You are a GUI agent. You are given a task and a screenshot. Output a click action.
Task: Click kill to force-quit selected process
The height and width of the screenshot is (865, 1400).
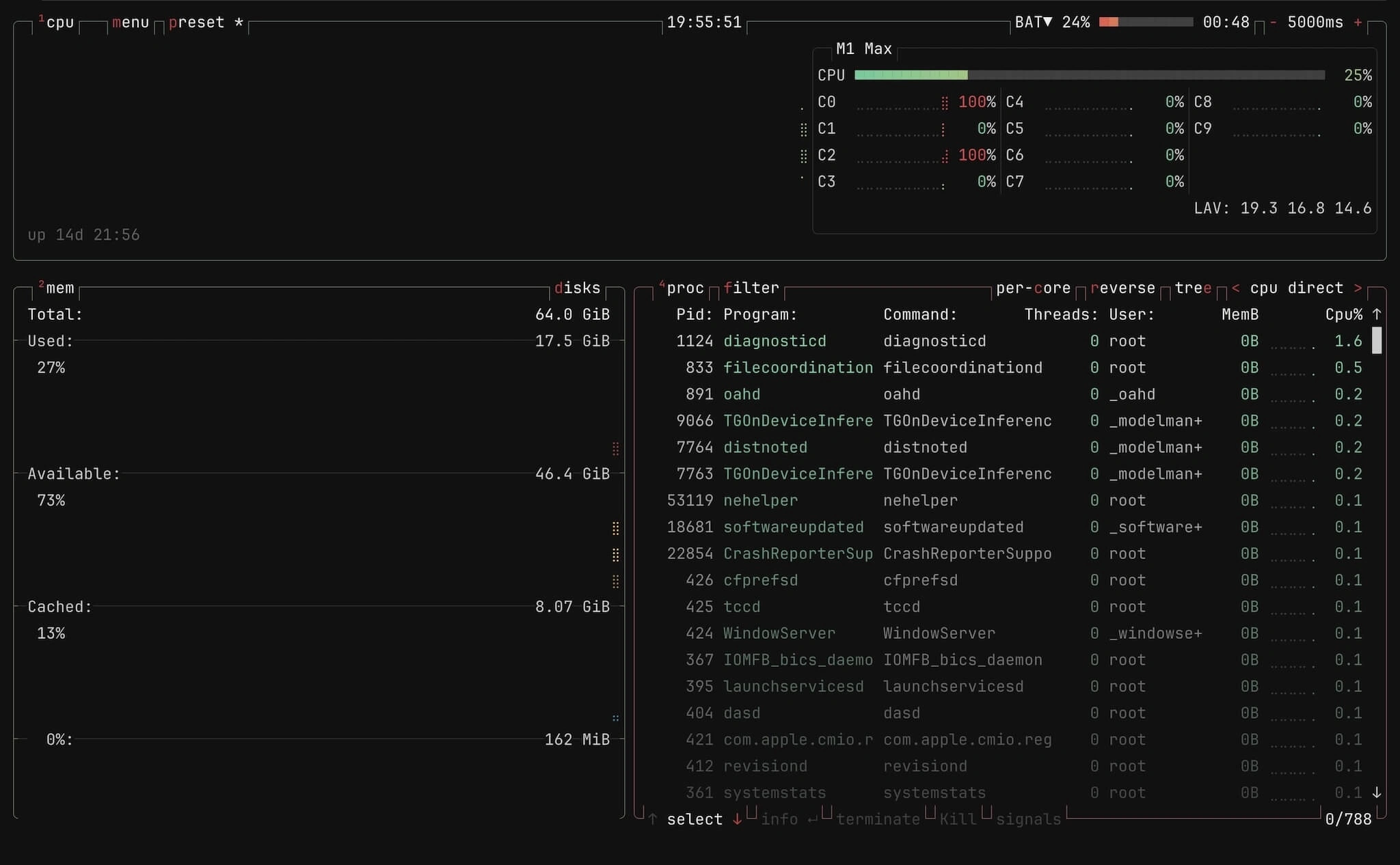click(x=957, y=819)
